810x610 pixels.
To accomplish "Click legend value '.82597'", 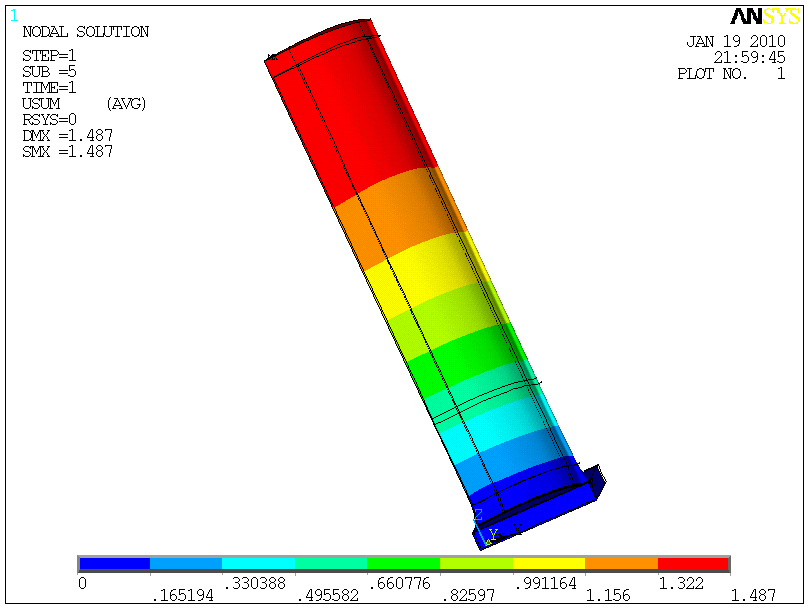I will 469,596.
